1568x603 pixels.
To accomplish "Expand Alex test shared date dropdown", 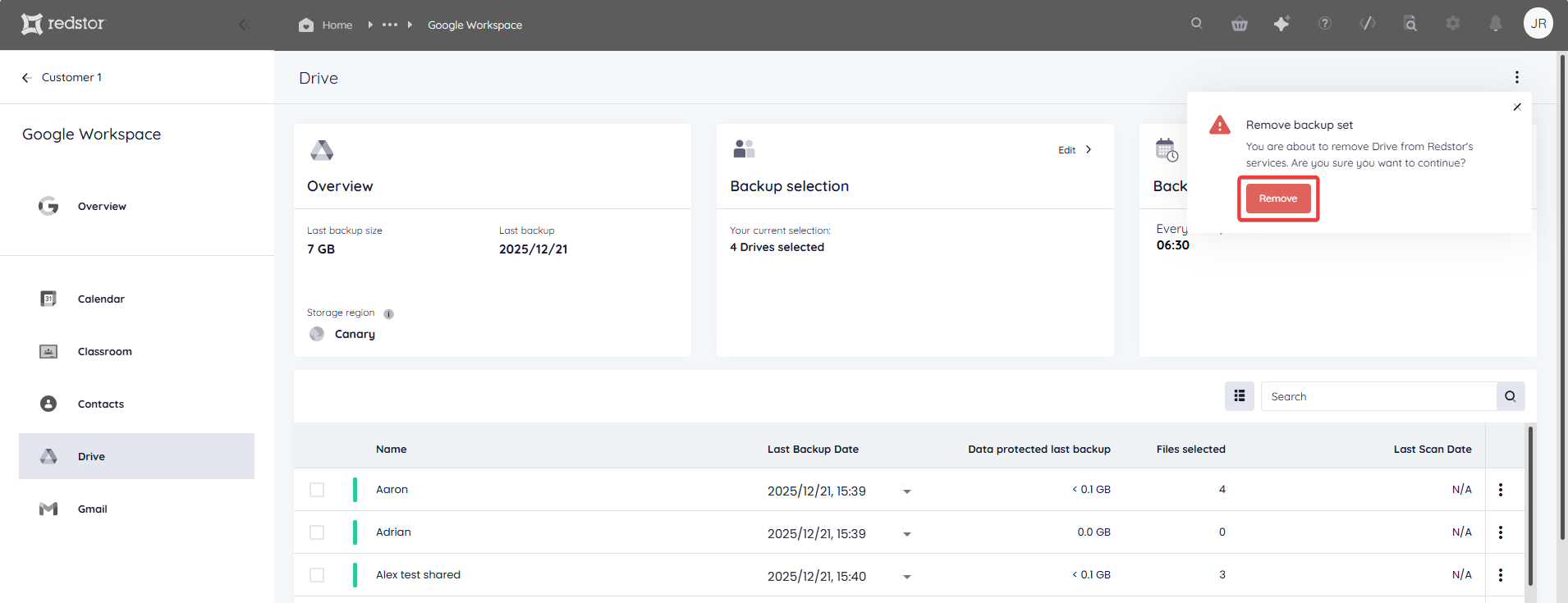I will pos(907,577).
